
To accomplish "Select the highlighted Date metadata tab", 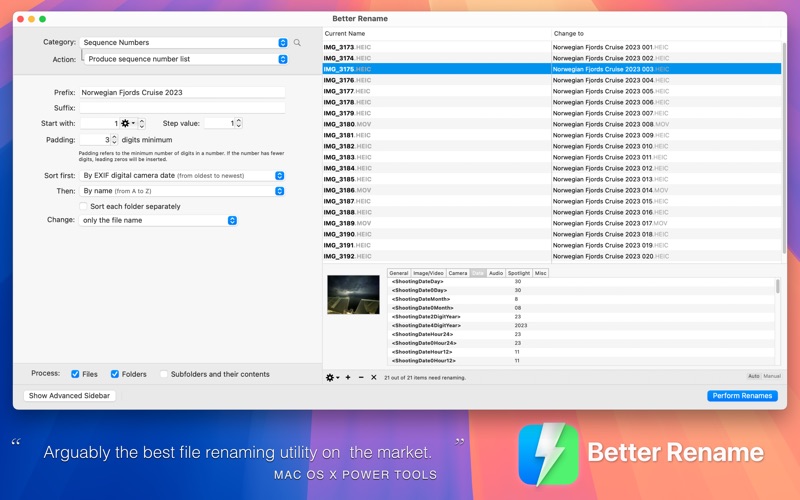I will 478,273.
